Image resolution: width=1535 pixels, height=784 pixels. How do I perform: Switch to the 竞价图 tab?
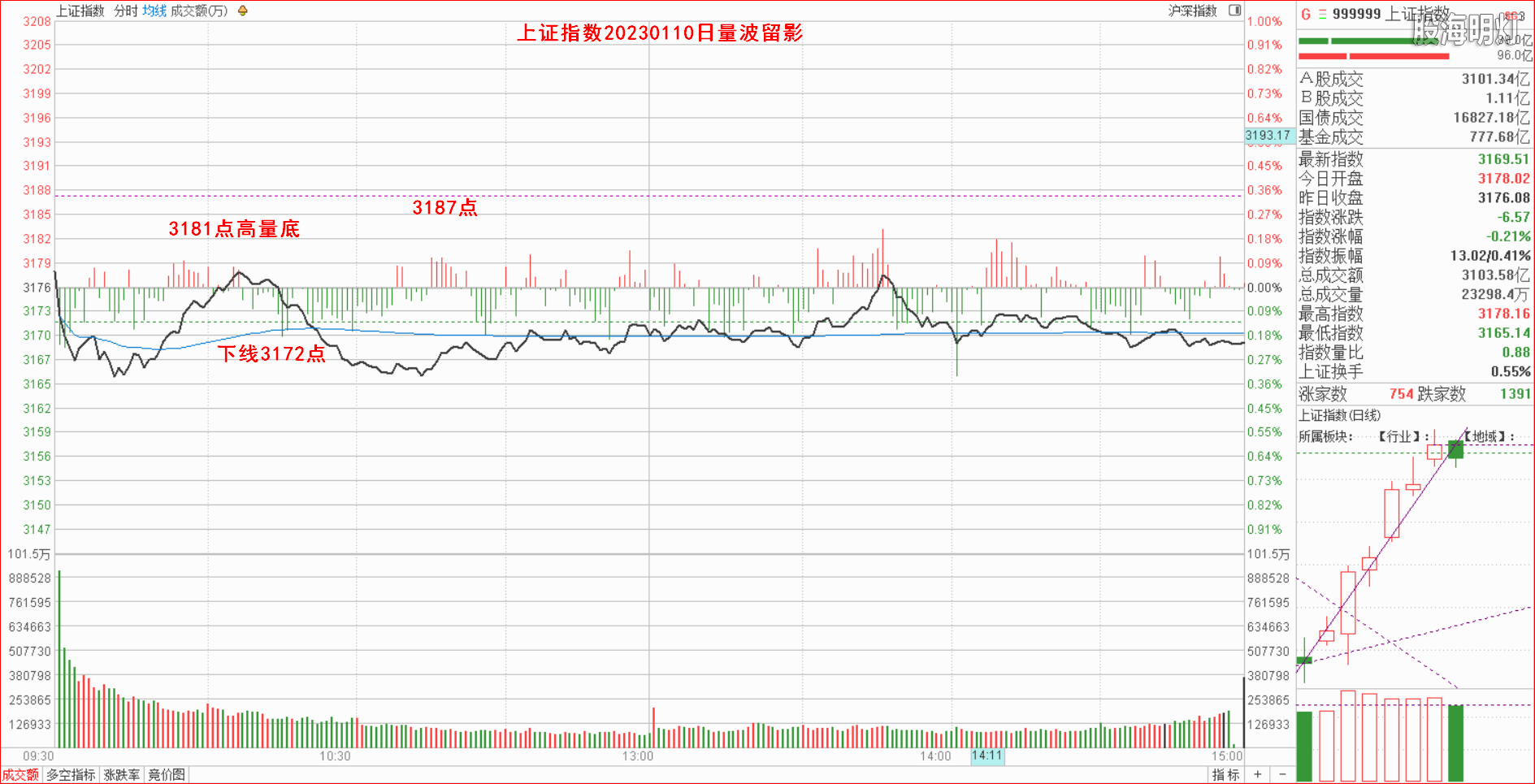(x=167, y=775)
